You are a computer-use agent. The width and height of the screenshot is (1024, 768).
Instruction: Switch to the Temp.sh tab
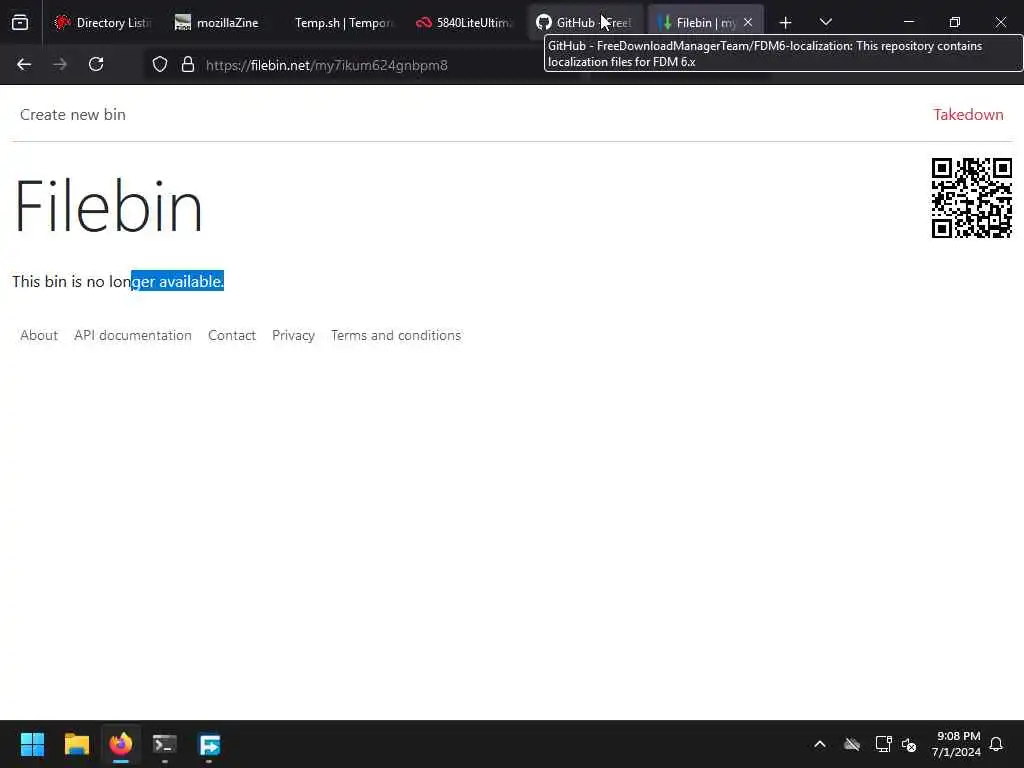coord(339,23)
